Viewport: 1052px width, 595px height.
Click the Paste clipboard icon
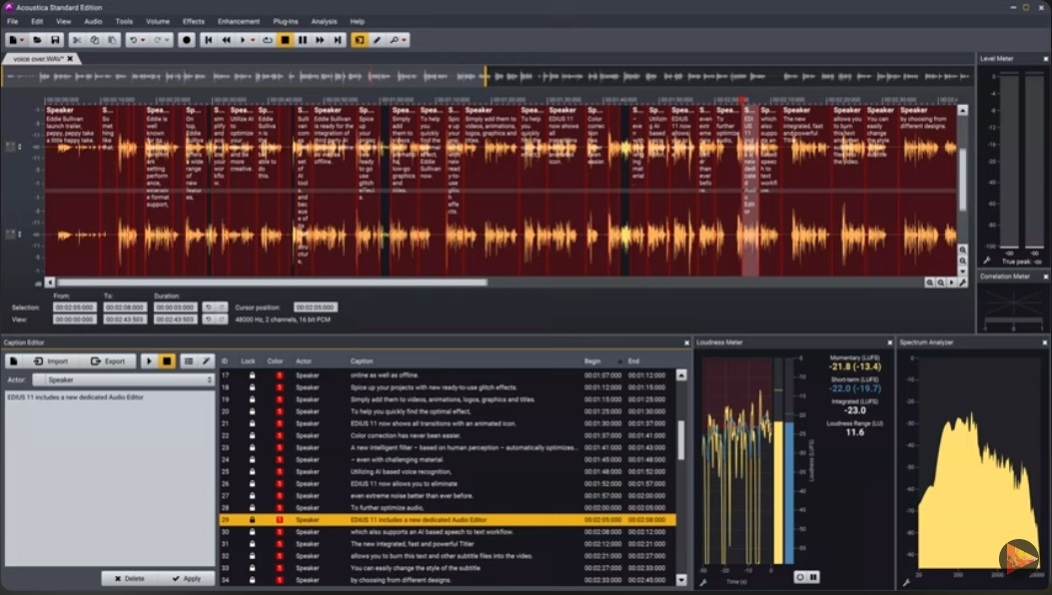click(x=112, y=40)
